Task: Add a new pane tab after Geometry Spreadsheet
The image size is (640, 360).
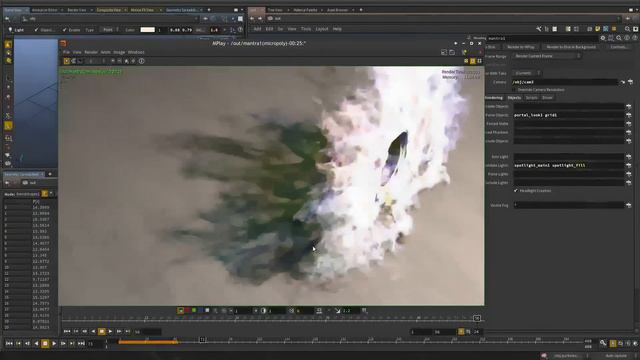Action: coord(209,10)
